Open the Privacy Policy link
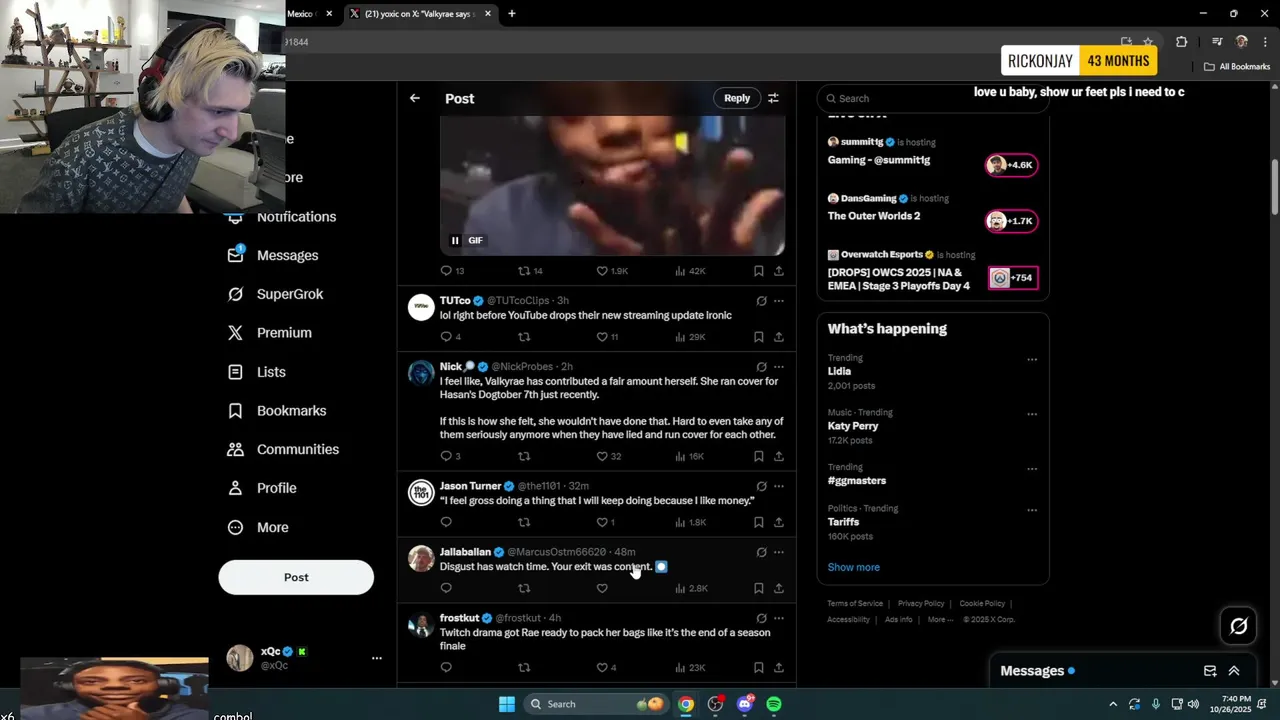Image resolution: width=1280 pixels, height=720 pixels. coord(921,604)
